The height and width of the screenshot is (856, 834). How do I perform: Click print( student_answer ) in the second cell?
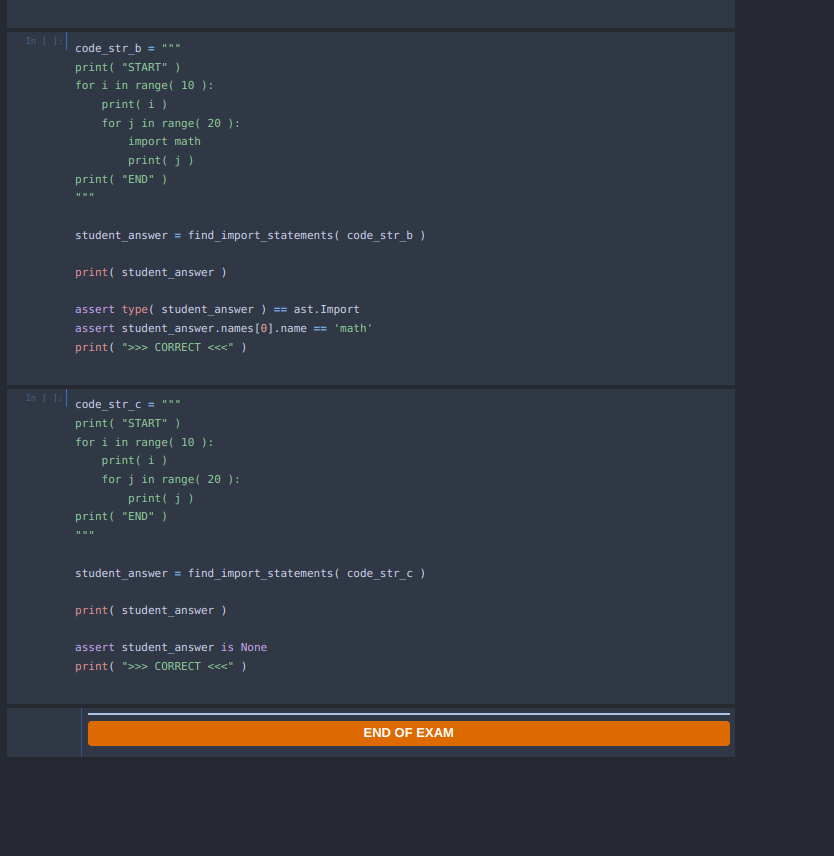[151, 610]
